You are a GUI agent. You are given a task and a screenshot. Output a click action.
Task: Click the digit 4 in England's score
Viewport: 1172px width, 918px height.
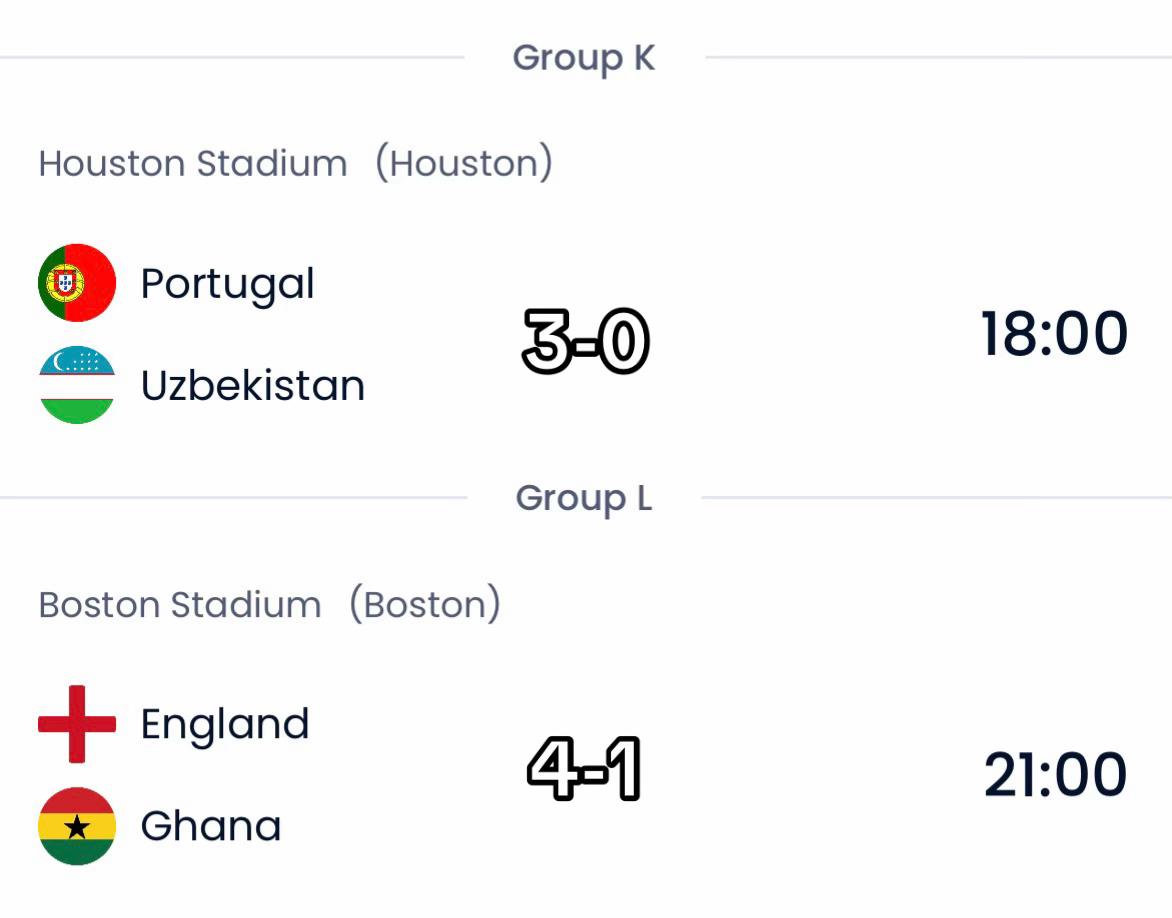pyautogui.click(x=552, y=768)
